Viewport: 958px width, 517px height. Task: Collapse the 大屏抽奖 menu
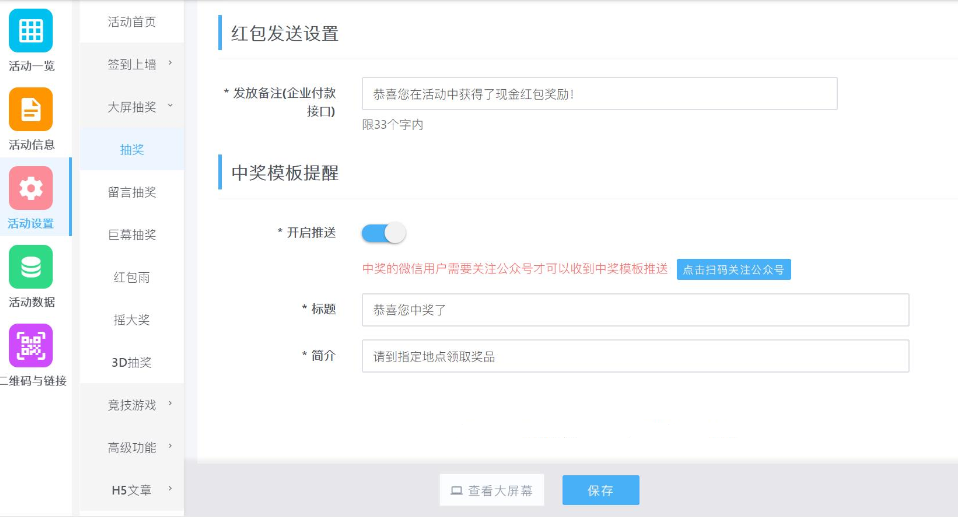(131, 107)
